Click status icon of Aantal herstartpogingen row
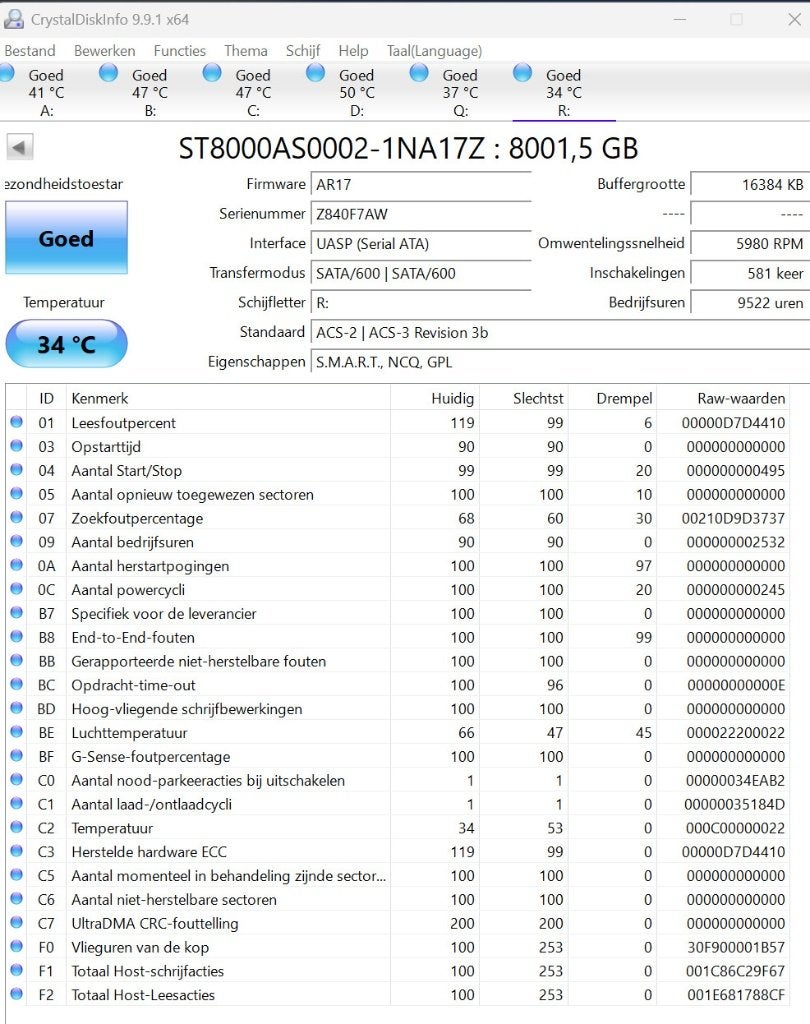810x1024 pixels. tap(16, 565)
